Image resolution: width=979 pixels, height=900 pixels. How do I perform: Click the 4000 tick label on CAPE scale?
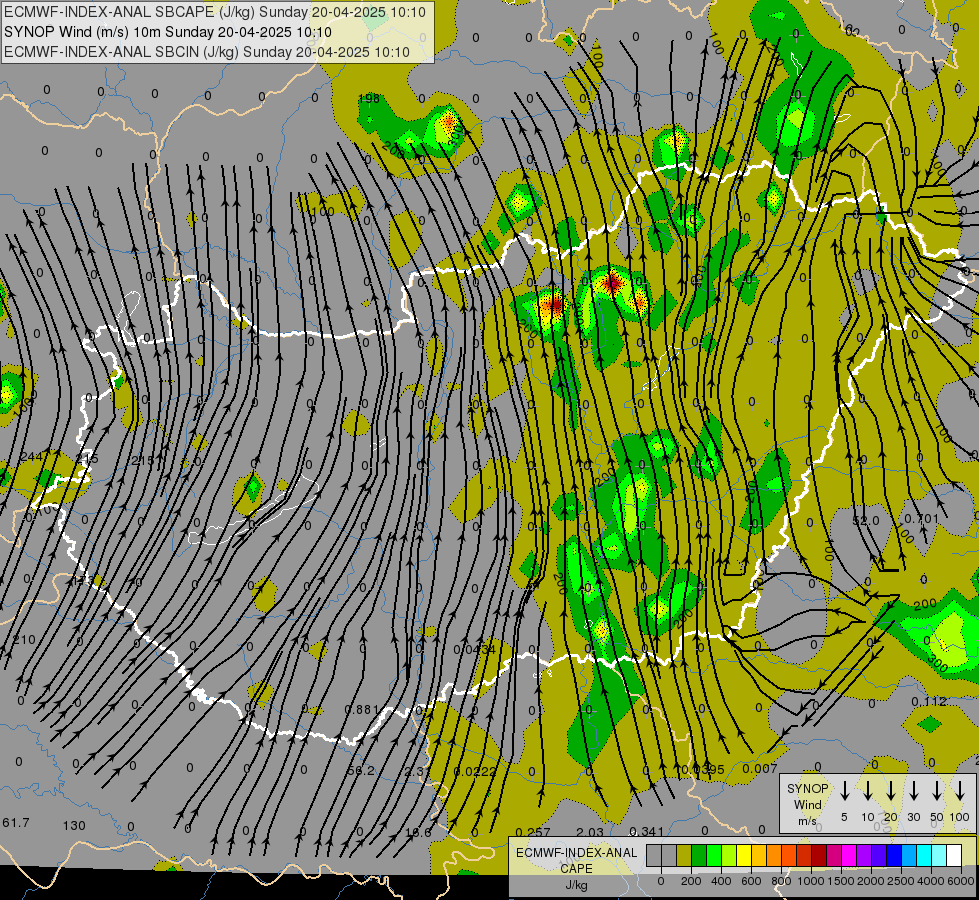[x=931, y=881]
